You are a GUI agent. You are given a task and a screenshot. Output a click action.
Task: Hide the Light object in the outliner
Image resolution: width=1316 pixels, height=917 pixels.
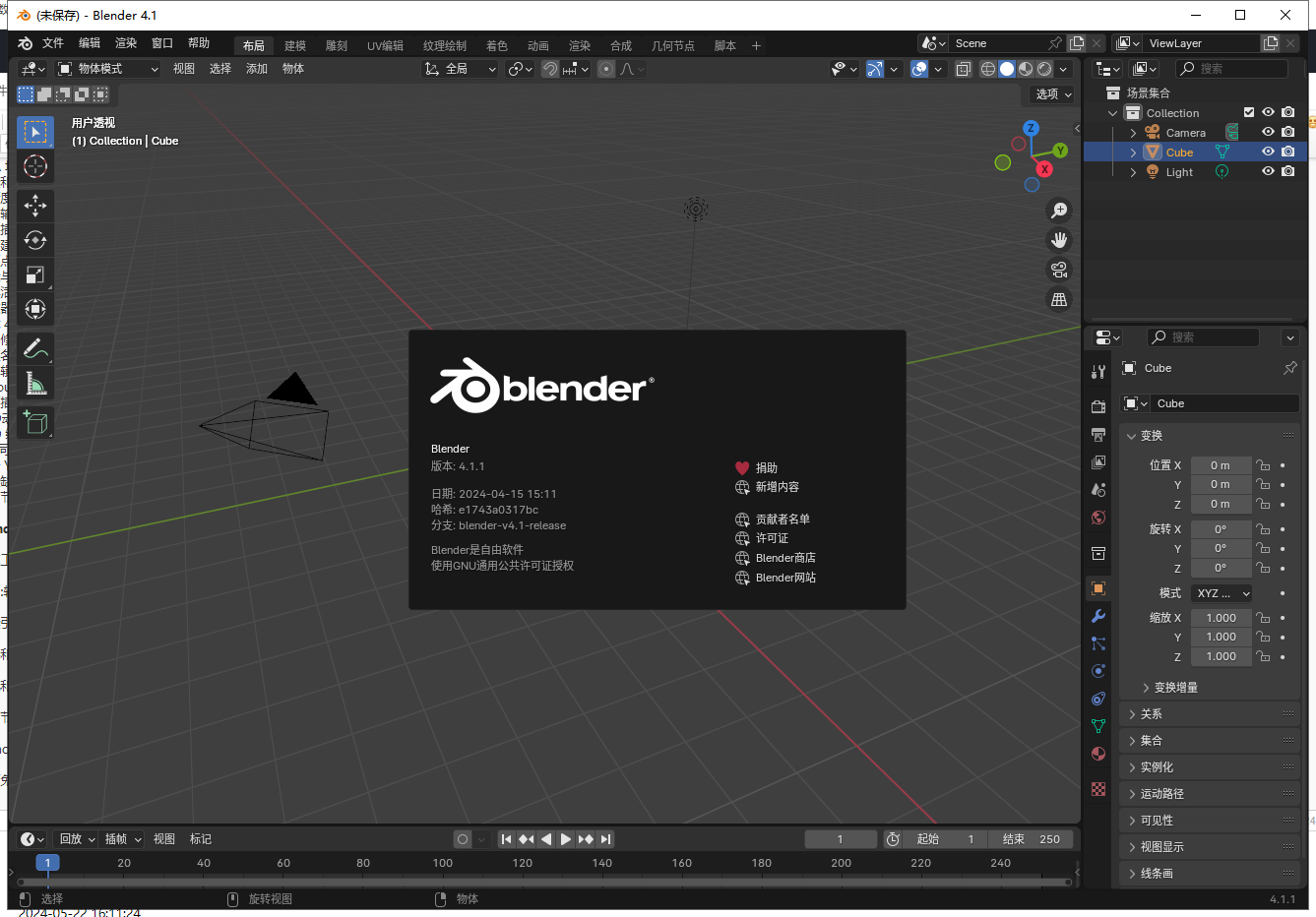tap(1268, 170)
